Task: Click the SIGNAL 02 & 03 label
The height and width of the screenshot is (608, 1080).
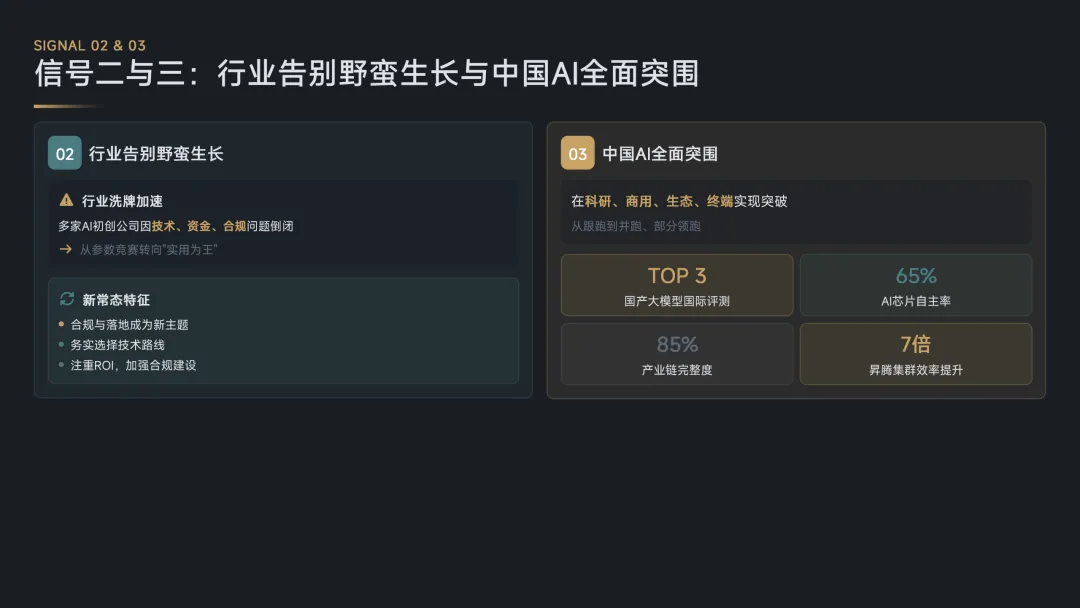Action: [90, 45]
